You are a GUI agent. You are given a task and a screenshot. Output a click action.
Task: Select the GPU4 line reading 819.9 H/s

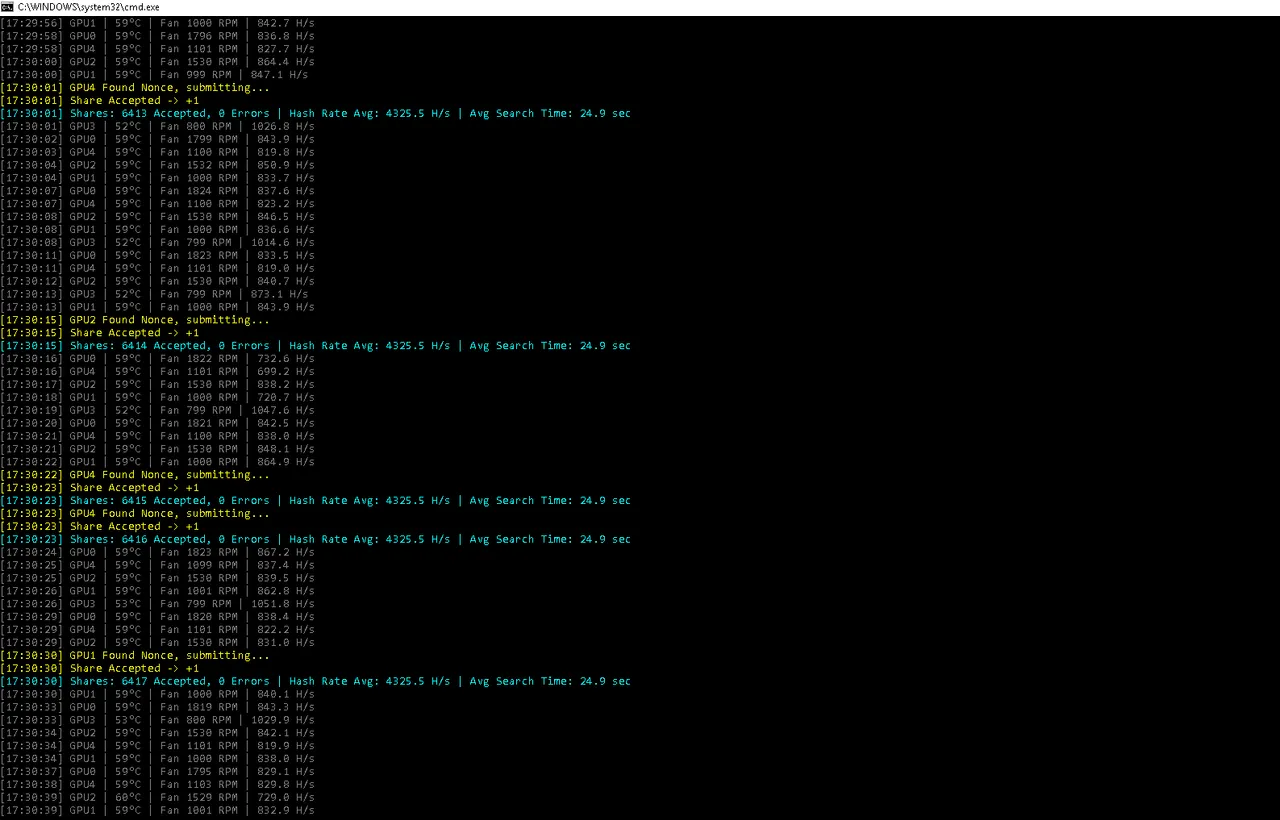(157, 746)
